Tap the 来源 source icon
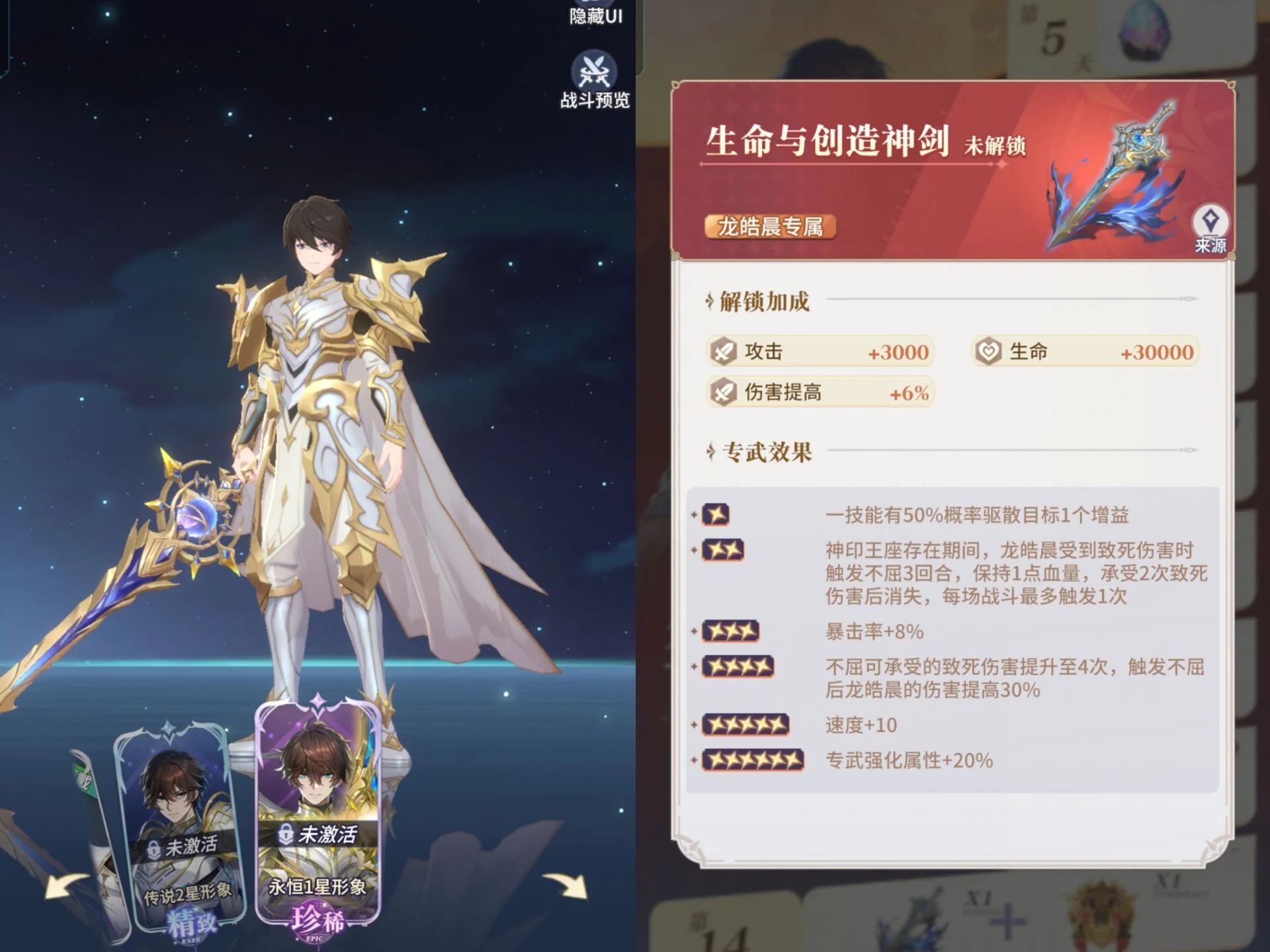 (1210, 229)
